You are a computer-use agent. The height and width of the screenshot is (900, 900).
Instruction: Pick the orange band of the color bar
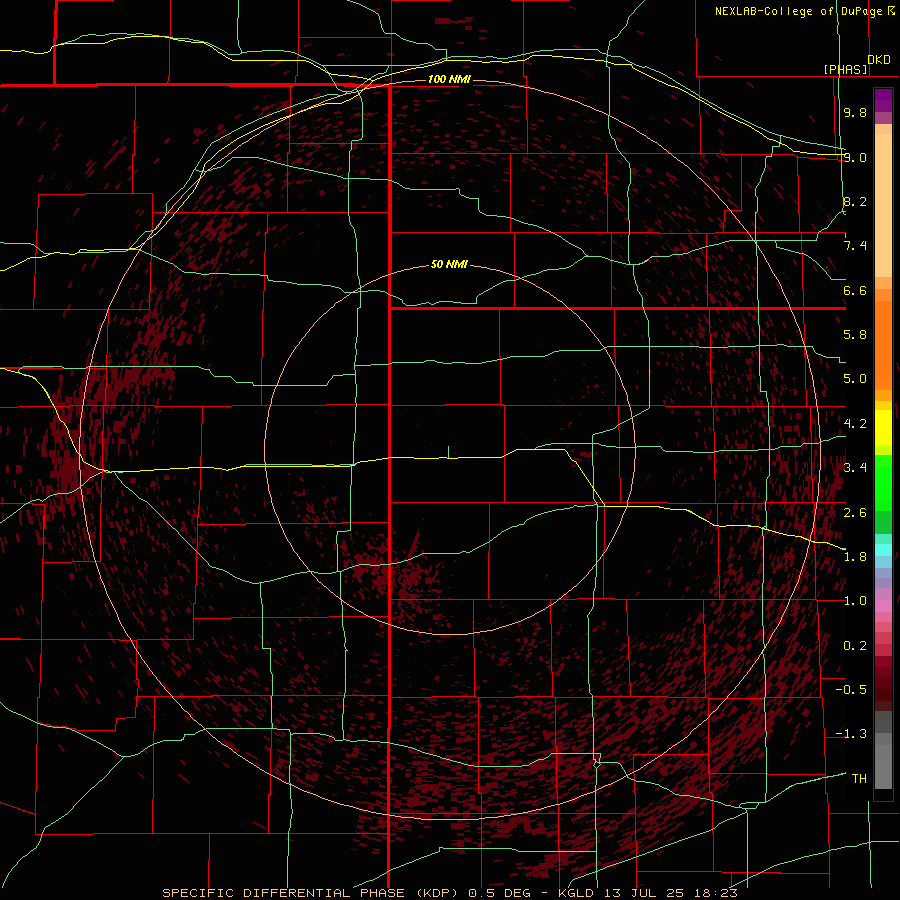[883, 346]
